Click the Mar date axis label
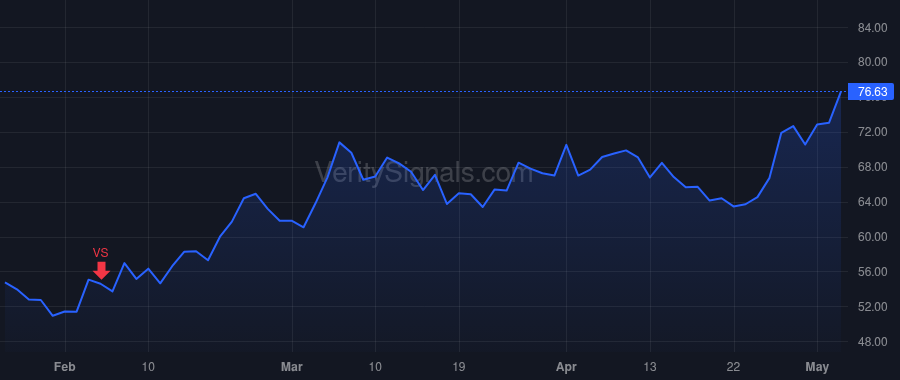The width and height of the screenshot is (900, 380). click(x=292, y=367)
